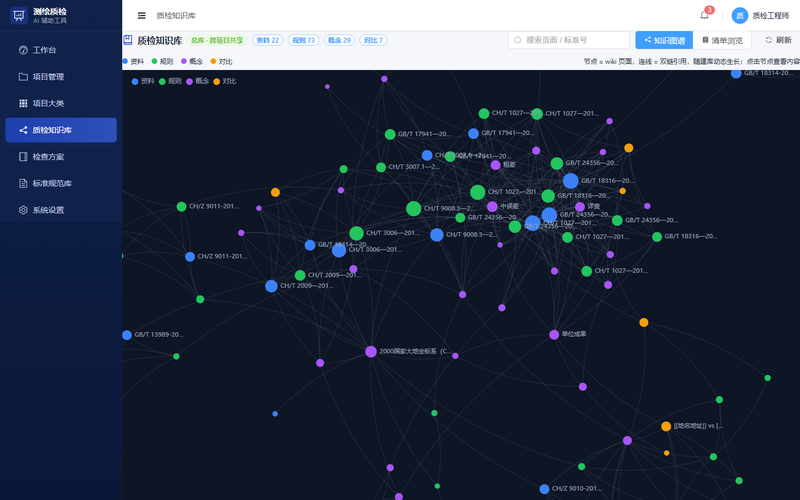Click the blue 资料 dot in the light legend bar

[125, 61]
